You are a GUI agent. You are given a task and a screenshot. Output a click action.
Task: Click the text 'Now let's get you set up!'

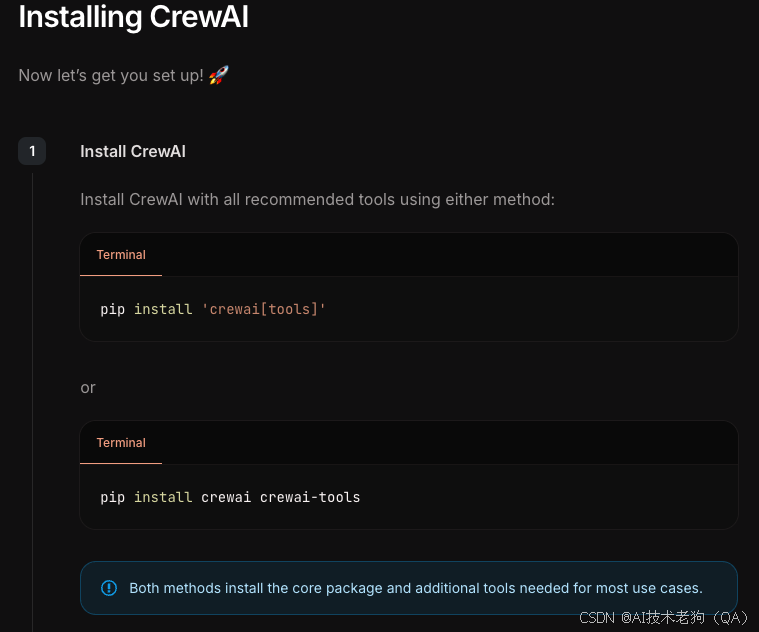pos(111,75)
